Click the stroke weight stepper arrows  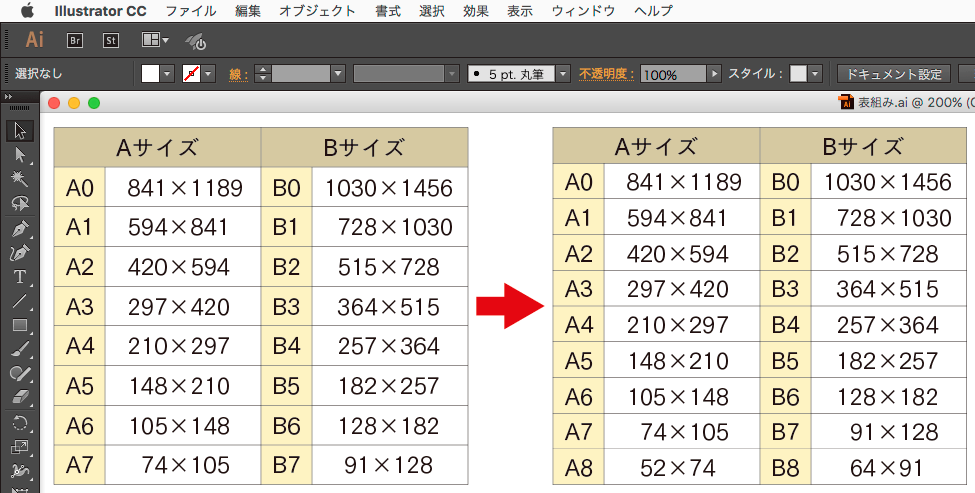pyautogui.click(x=263, y=74)
